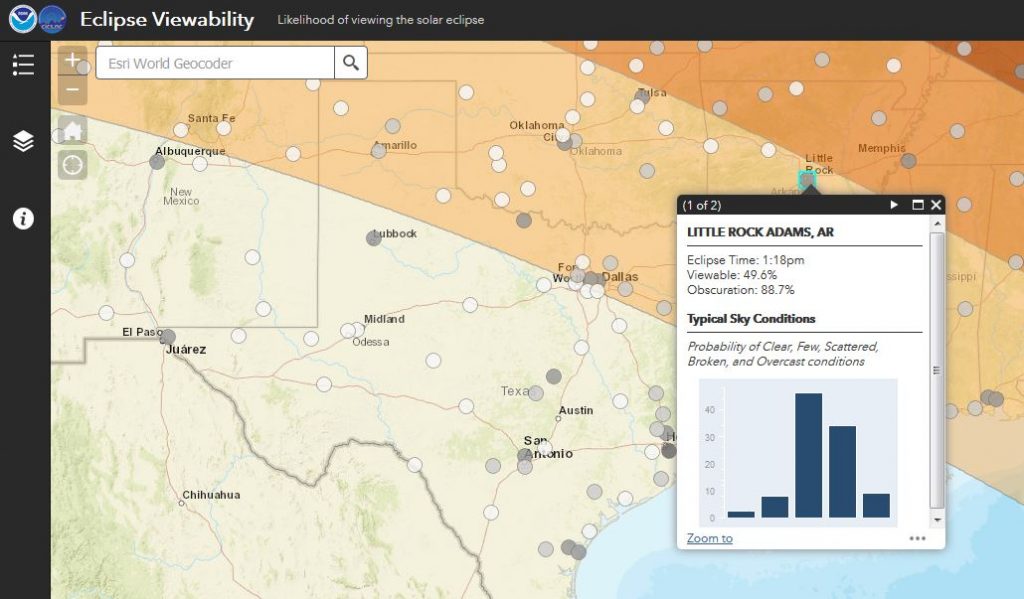
Task: Click the tallest bar in sky conditions chart
Action: (x=808, y=456)
